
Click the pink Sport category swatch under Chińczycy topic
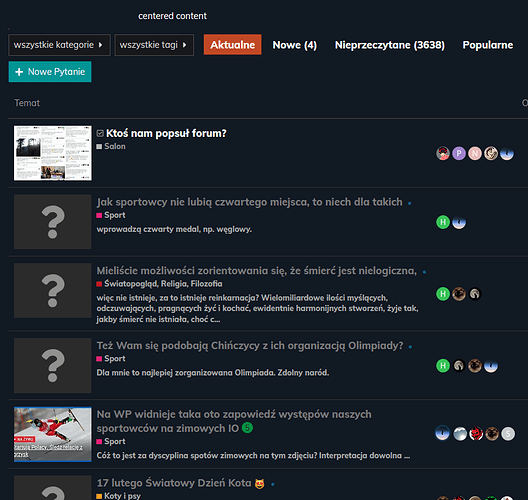(x=99, y=359)
